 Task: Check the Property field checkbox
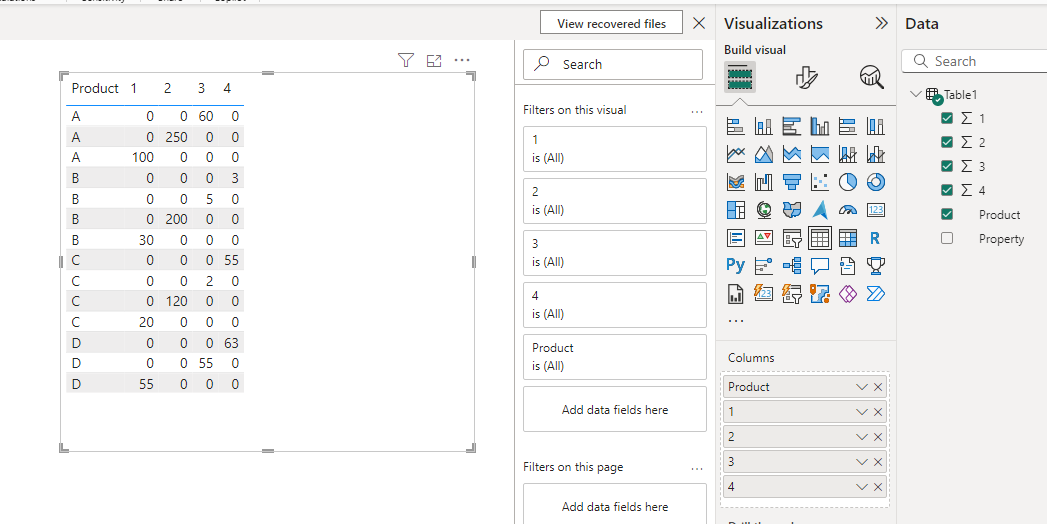coord(947,238)
